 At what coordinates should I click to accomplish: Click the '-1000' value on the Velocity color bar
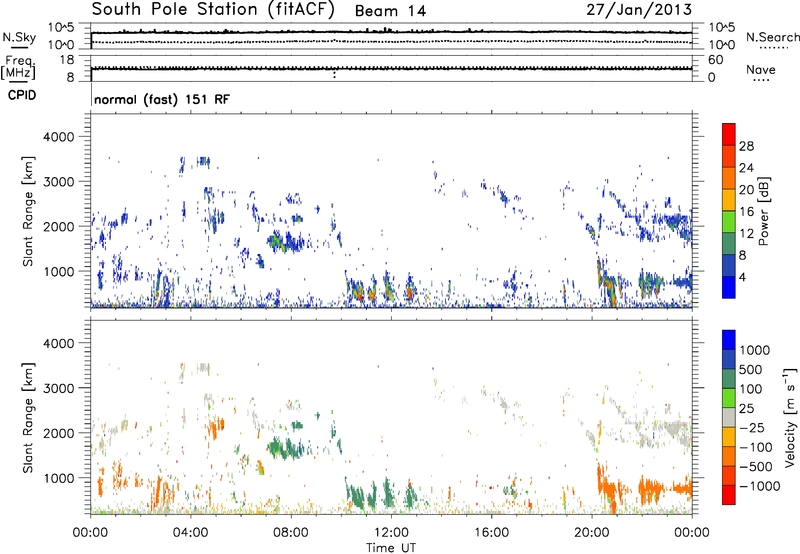point(759,486)
